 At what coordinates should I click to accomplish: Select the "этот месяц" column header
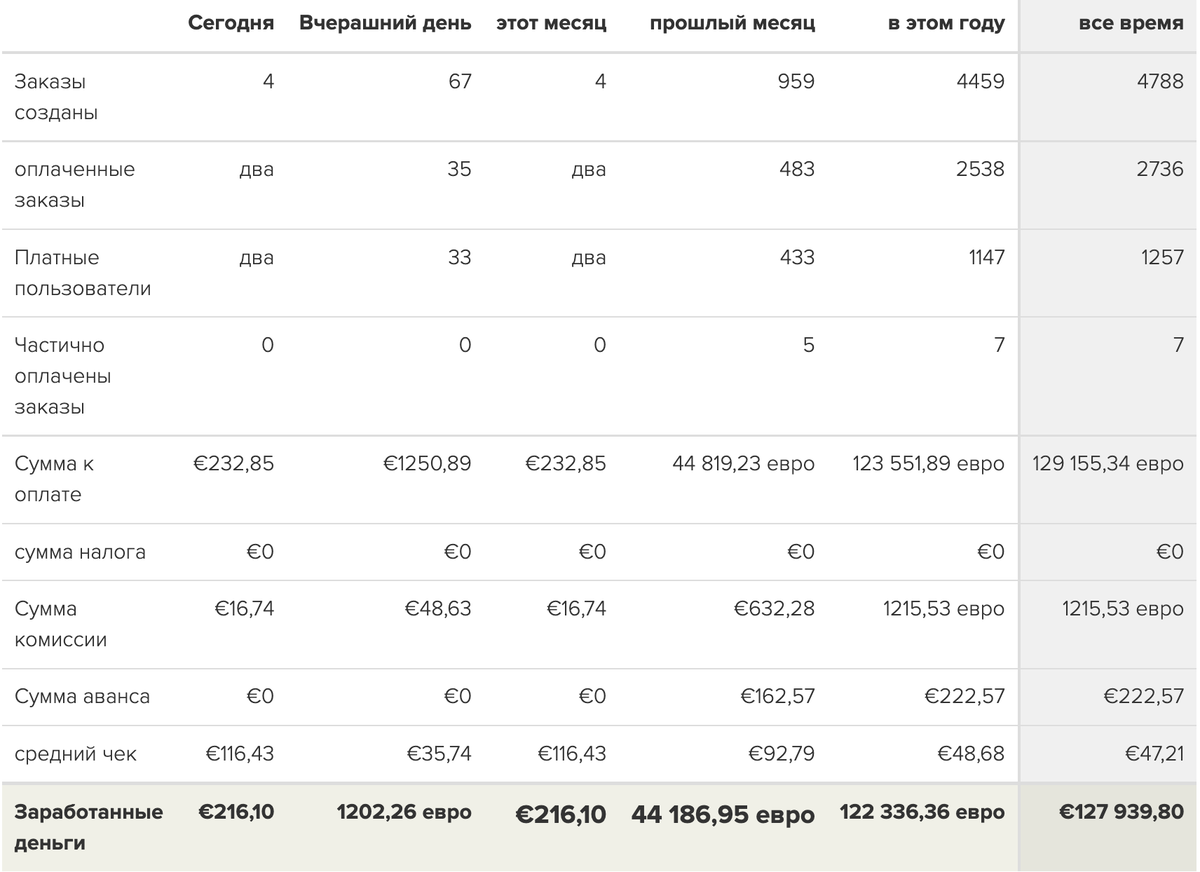[x=551, y=24]
